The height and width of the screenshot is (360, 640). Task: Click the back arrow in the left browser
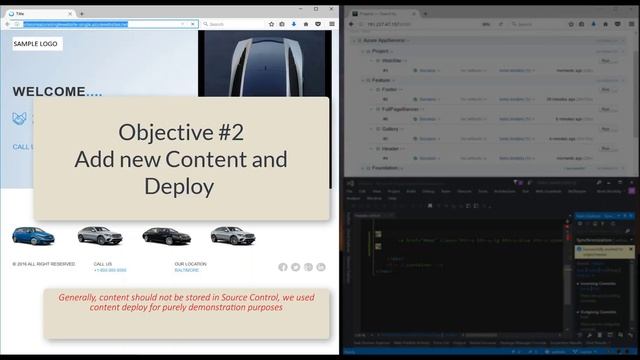(x=7, y=24)
